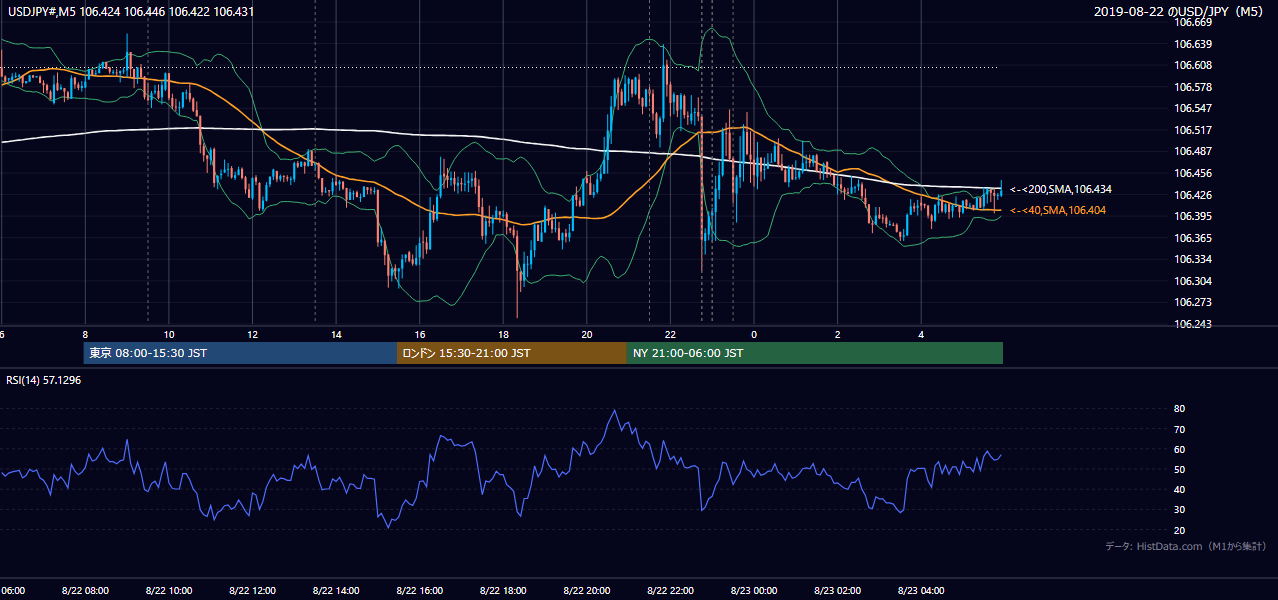The height and width of the screenshot is (600, 1278).
Task: Click the '8/22 08:00' date axis label
Action: tap(85, 590)
